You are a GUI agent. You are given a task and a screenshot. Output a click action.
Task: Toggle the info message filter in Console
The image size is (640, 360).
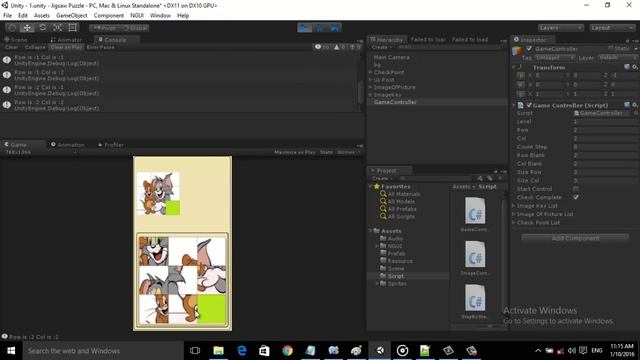pyautogui.click(x=322, y=47)
